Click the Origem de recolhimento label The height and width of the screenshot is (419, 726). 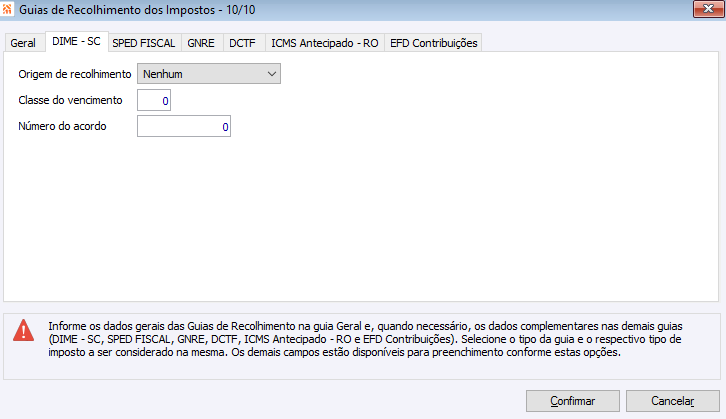tap(75, 74)
